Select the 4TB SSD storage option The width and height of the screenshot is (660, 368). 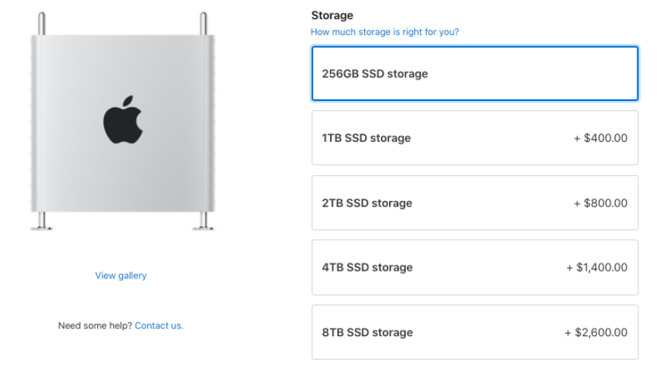point(475,267)
